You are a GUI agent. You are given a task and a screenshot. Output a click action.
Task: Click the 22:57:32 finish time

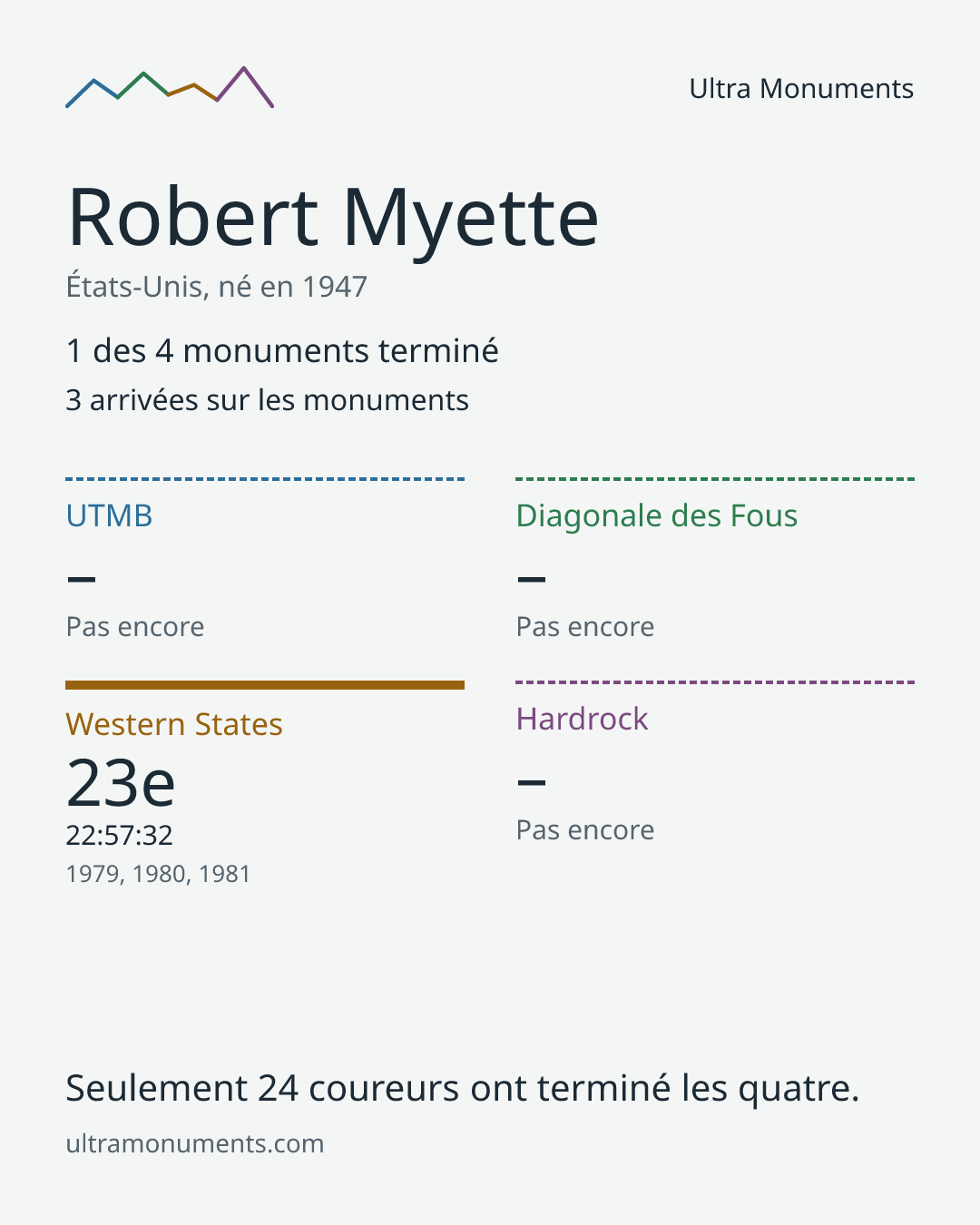click(120, 835)
